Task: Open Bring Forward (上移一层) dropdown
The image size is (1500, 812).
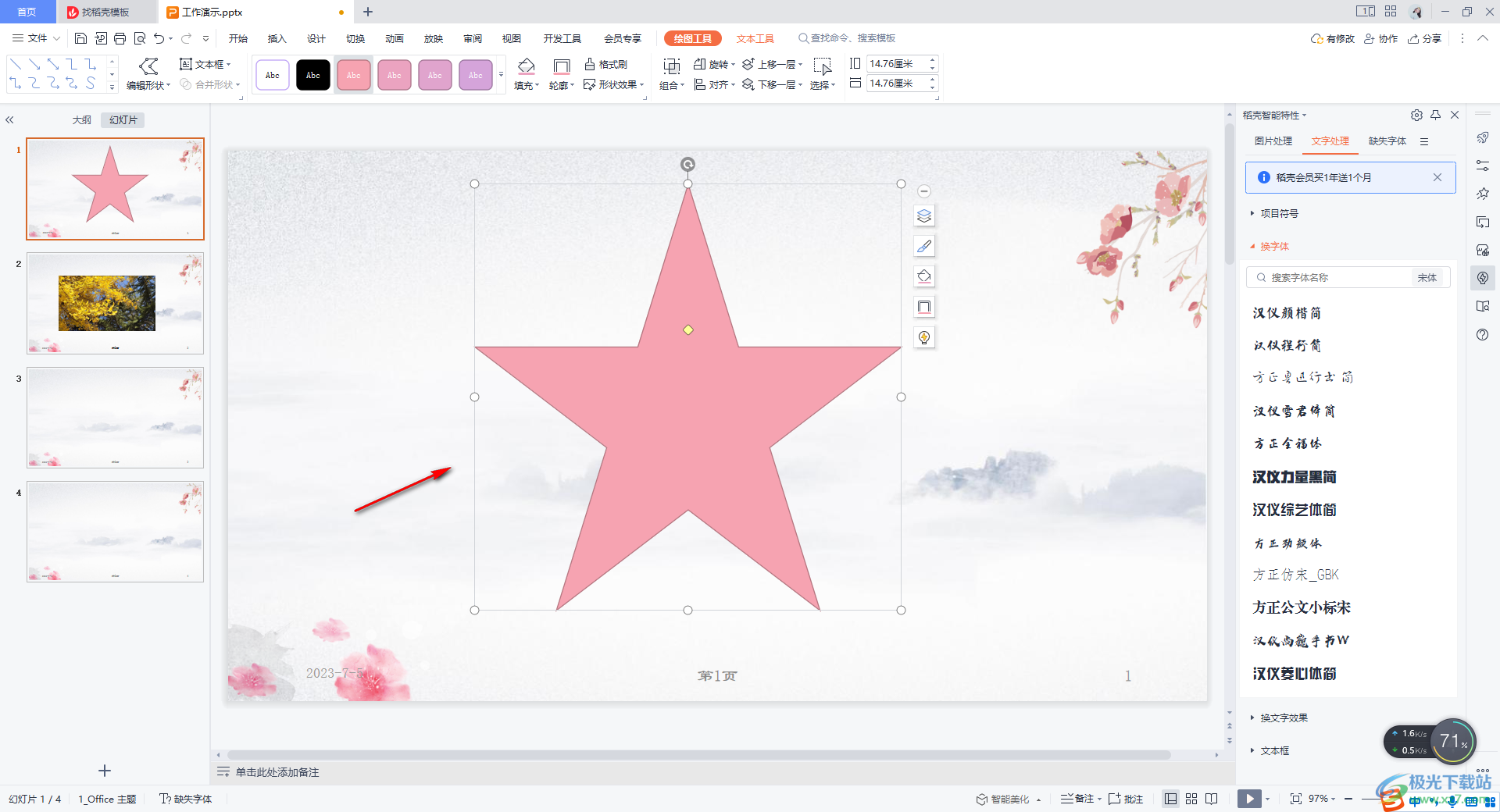Action: pos(772,64)
